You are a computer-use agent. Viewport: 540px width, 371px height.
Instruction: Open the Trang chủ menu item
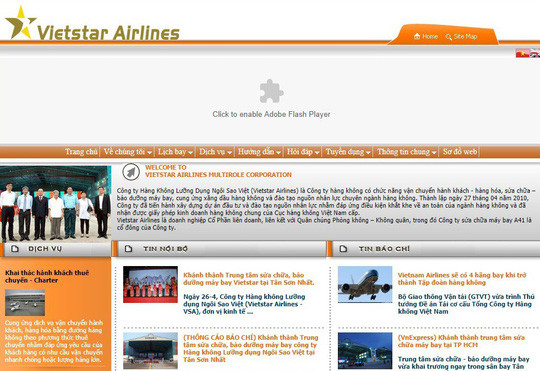81,152
